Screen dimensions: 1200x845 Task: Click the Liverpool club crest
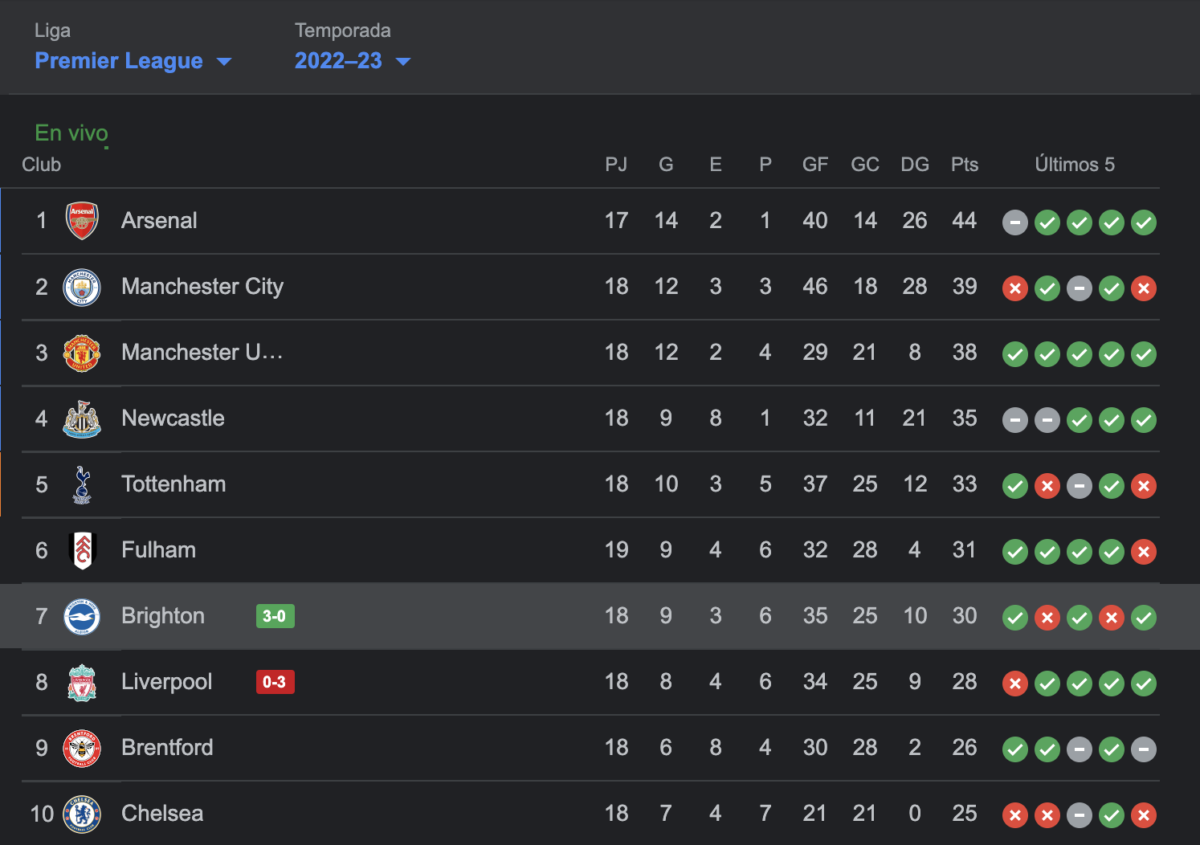pyautogui.click(x=82, y=683)
